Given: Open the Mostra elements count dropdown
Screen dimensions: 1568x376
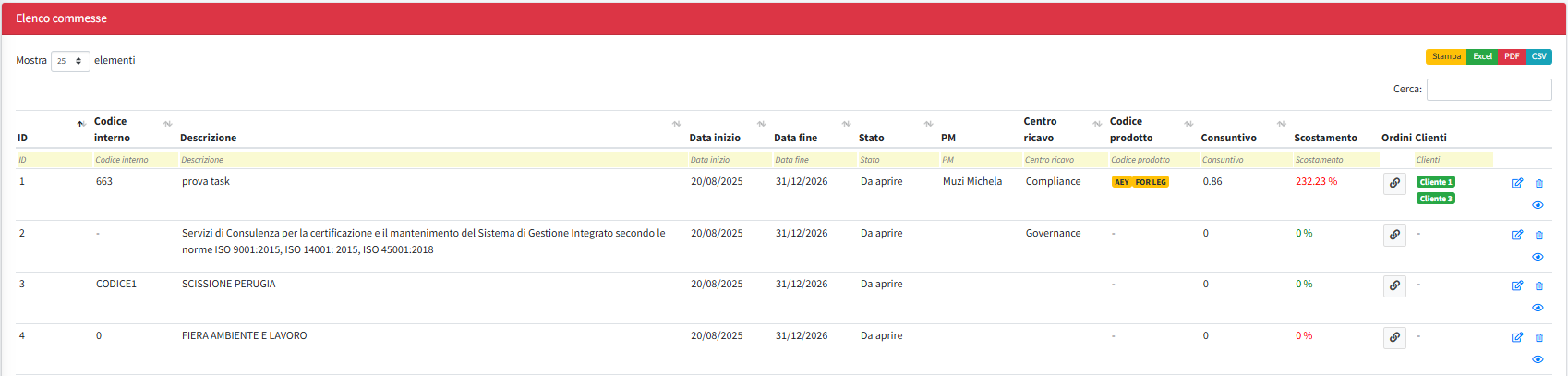Looking at the screenshot, I should [70, 61].
